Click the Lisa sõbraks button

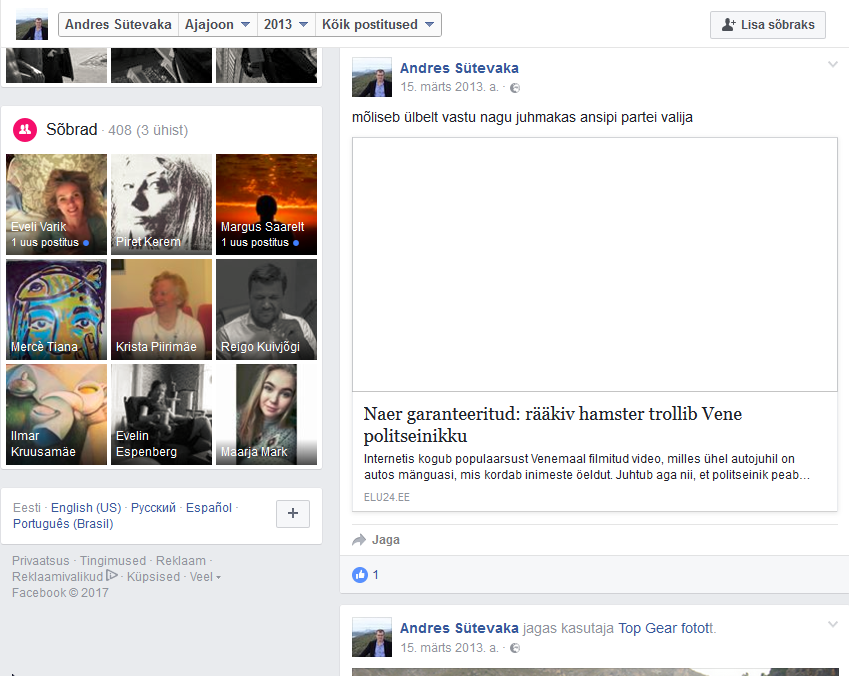pyautogui.click(x=768, y=25)
